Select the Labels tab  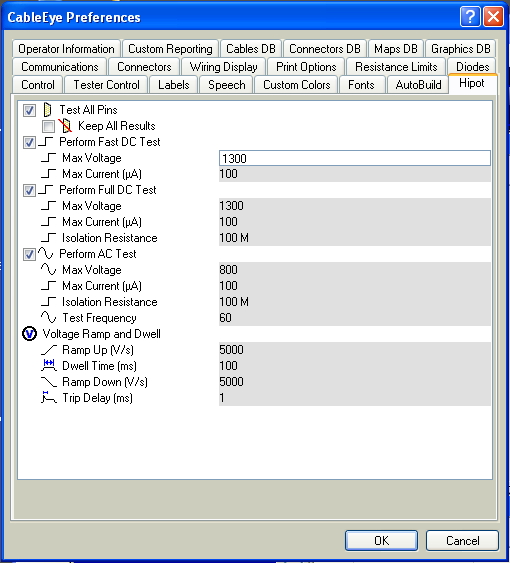point(173,85)
